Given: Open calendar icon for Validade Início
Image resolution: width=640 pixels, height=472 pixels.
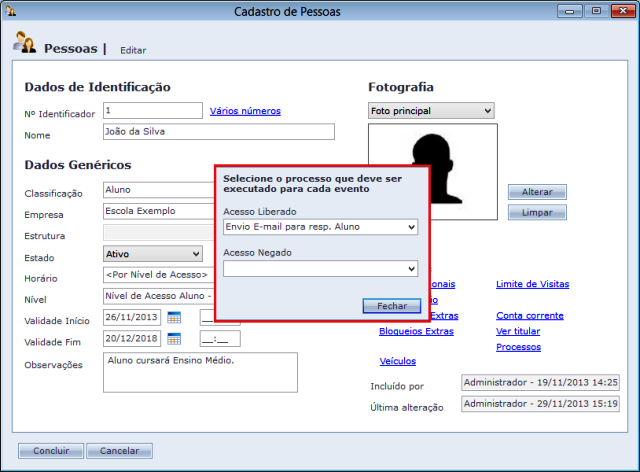Looking at the screenshot, I should pyautogui.click(x=173, y=318).
